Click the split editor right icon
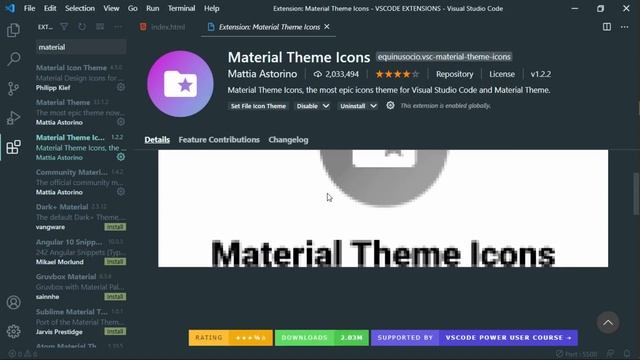The image size is (640, 360). [607, 27]
